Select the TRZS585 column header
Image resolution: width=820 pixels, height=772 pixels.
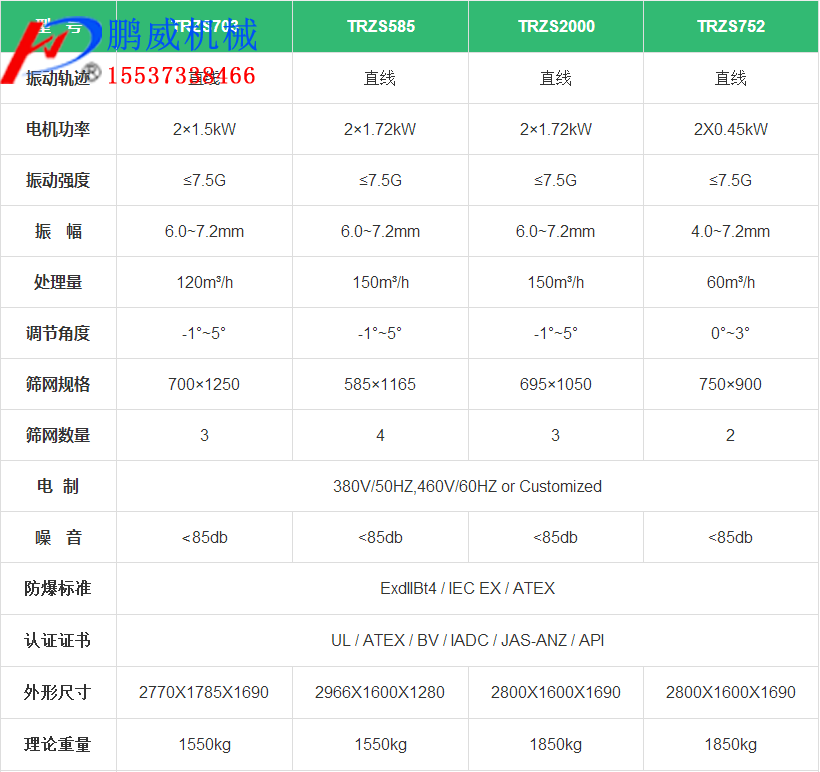(380, 26)
